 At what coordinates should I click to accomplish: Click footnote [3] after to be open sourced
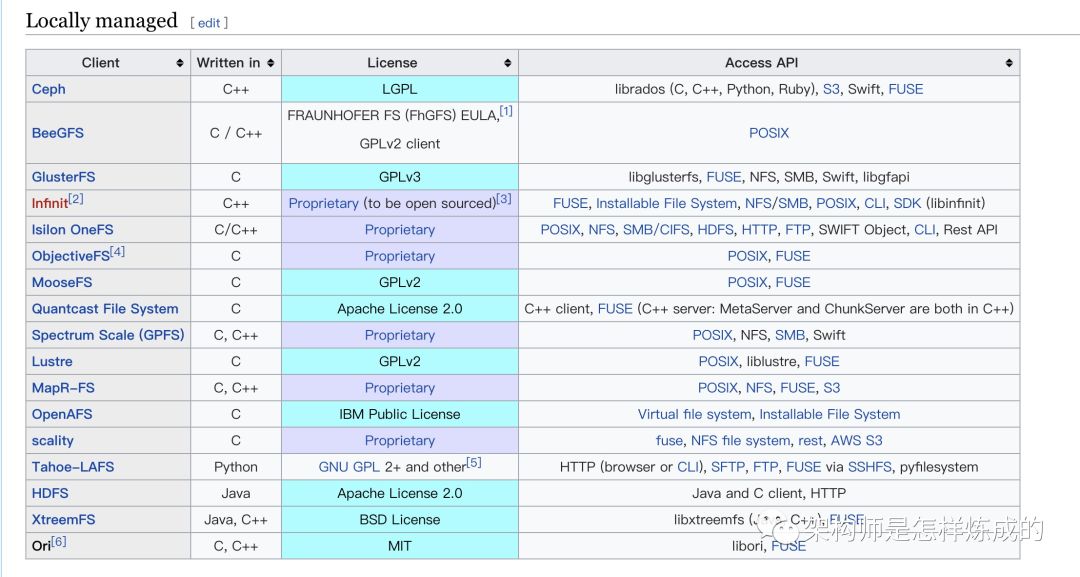(504, 198)
